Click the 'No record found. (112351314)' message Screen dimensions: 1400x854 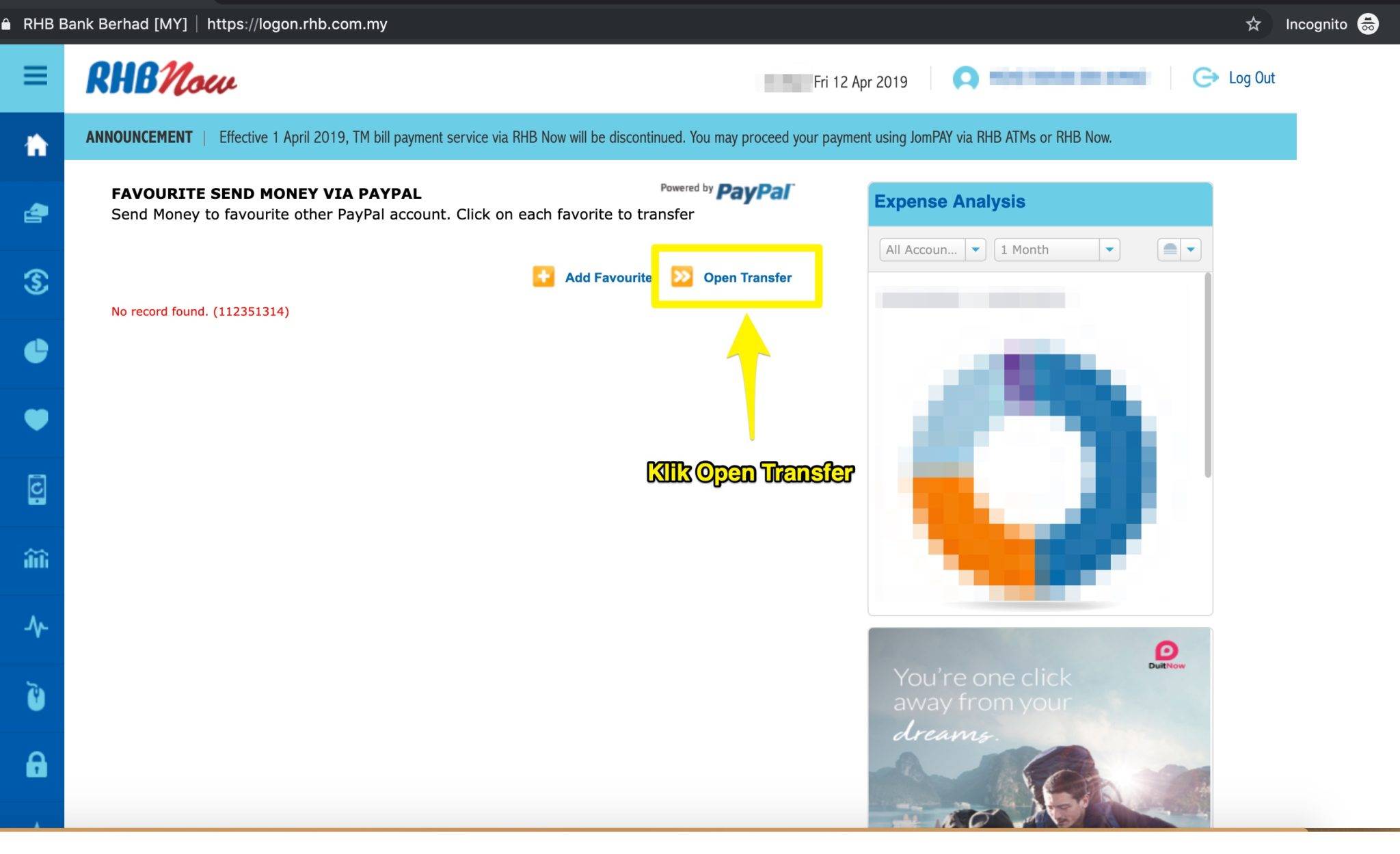pyautogui.click(x=200, y=311)
